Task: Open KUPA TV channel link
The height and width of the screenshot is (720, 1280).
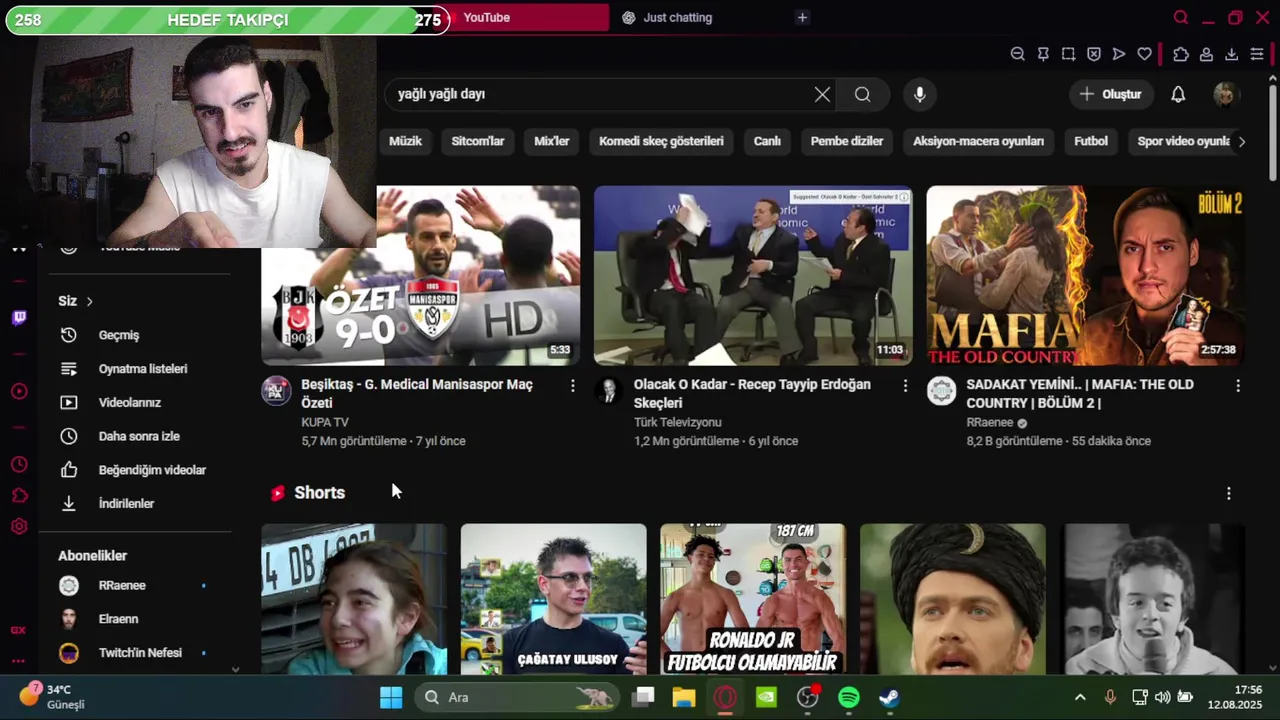Action: [x=325, y=423]
